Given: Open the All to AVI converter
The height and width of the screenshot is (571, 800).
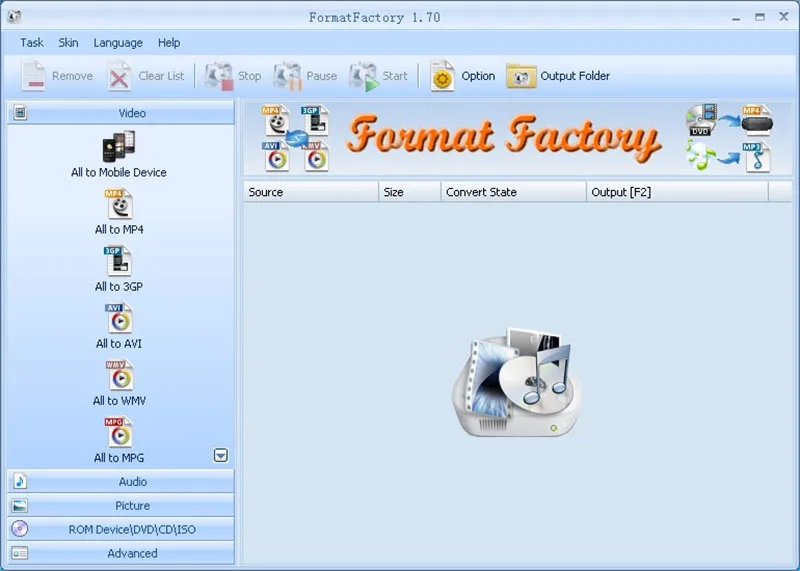Looking at the screenshot, I should (119, 318).
